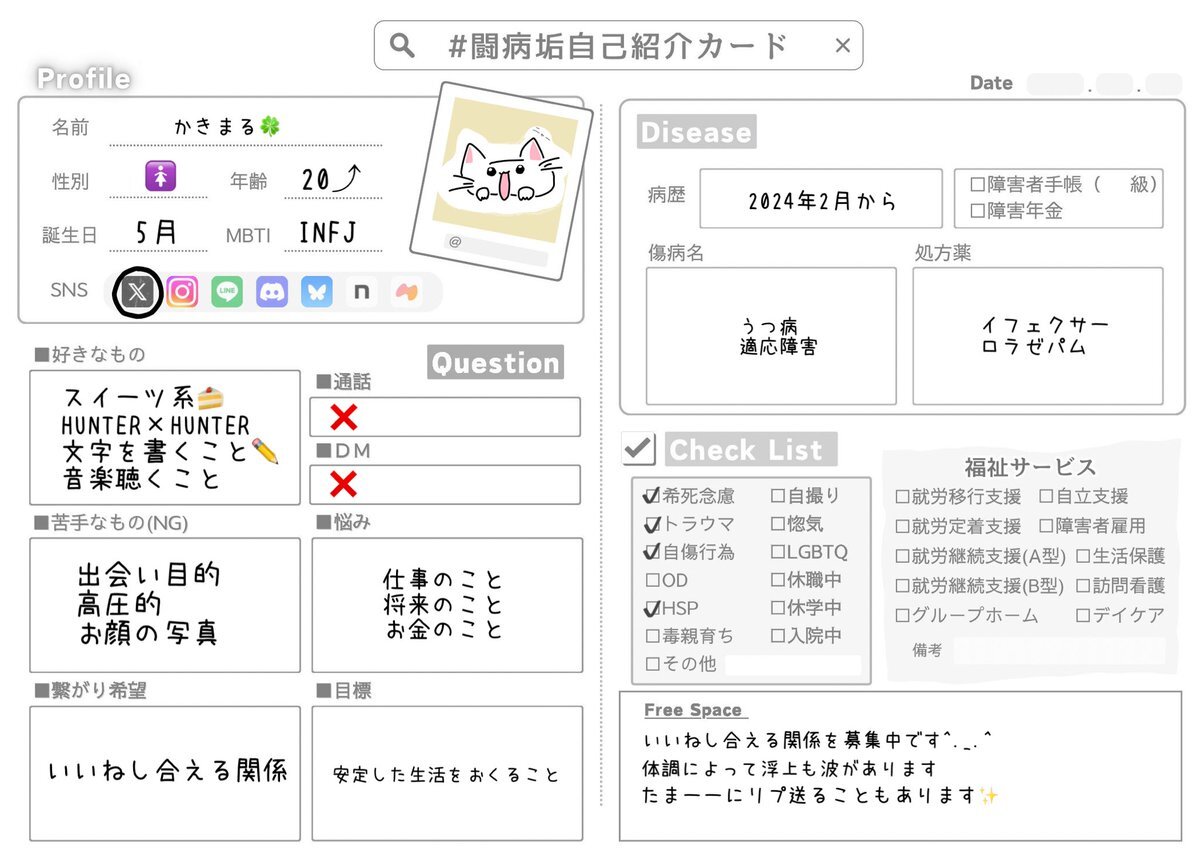Viewport: 1200px width, 857px height.
Task: Toggle the トラウマ checkbox
Action: [x=652, y=523]
